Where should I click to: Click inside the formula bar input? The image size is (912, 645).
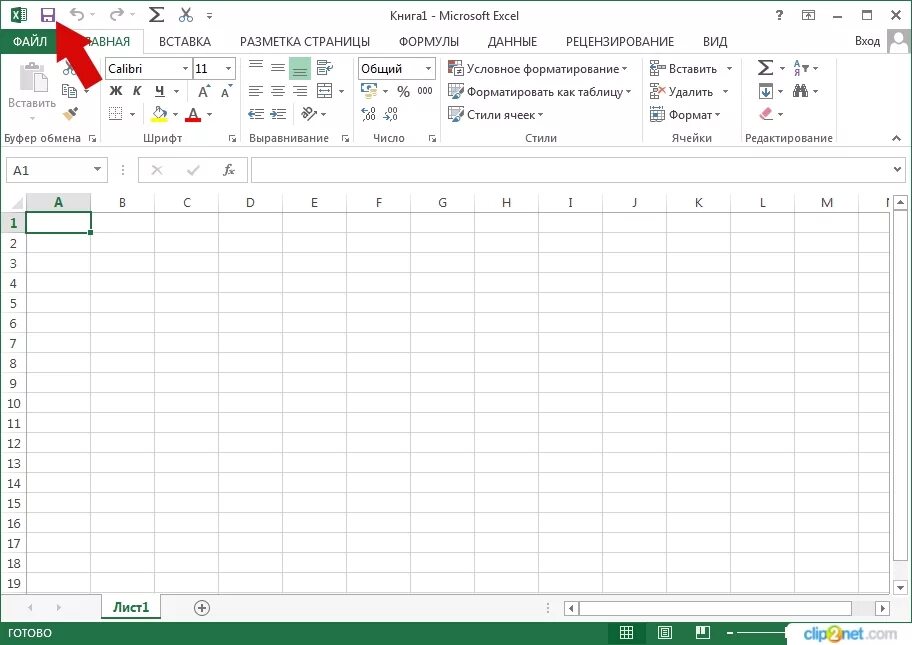click(570, 170)
